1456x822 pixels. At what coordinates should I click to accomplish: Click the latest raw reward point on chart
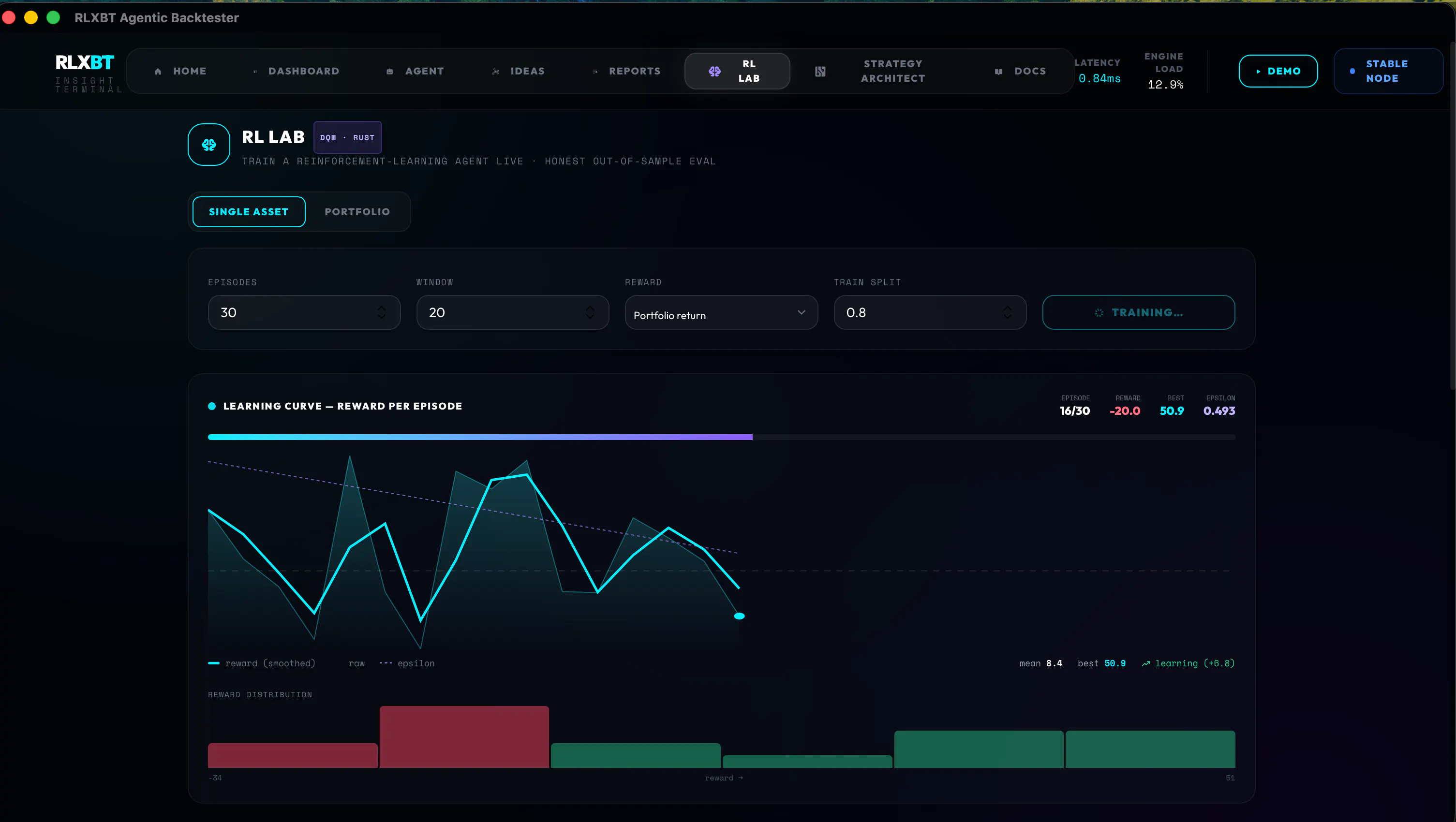click(x=739, y=616)
